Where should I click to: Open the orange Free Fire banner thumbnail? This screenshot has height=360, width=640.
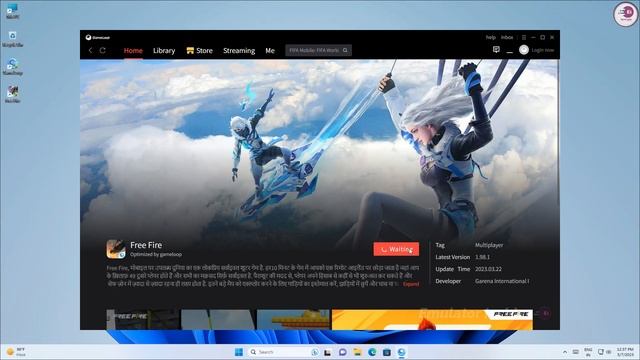click(432, 320)
